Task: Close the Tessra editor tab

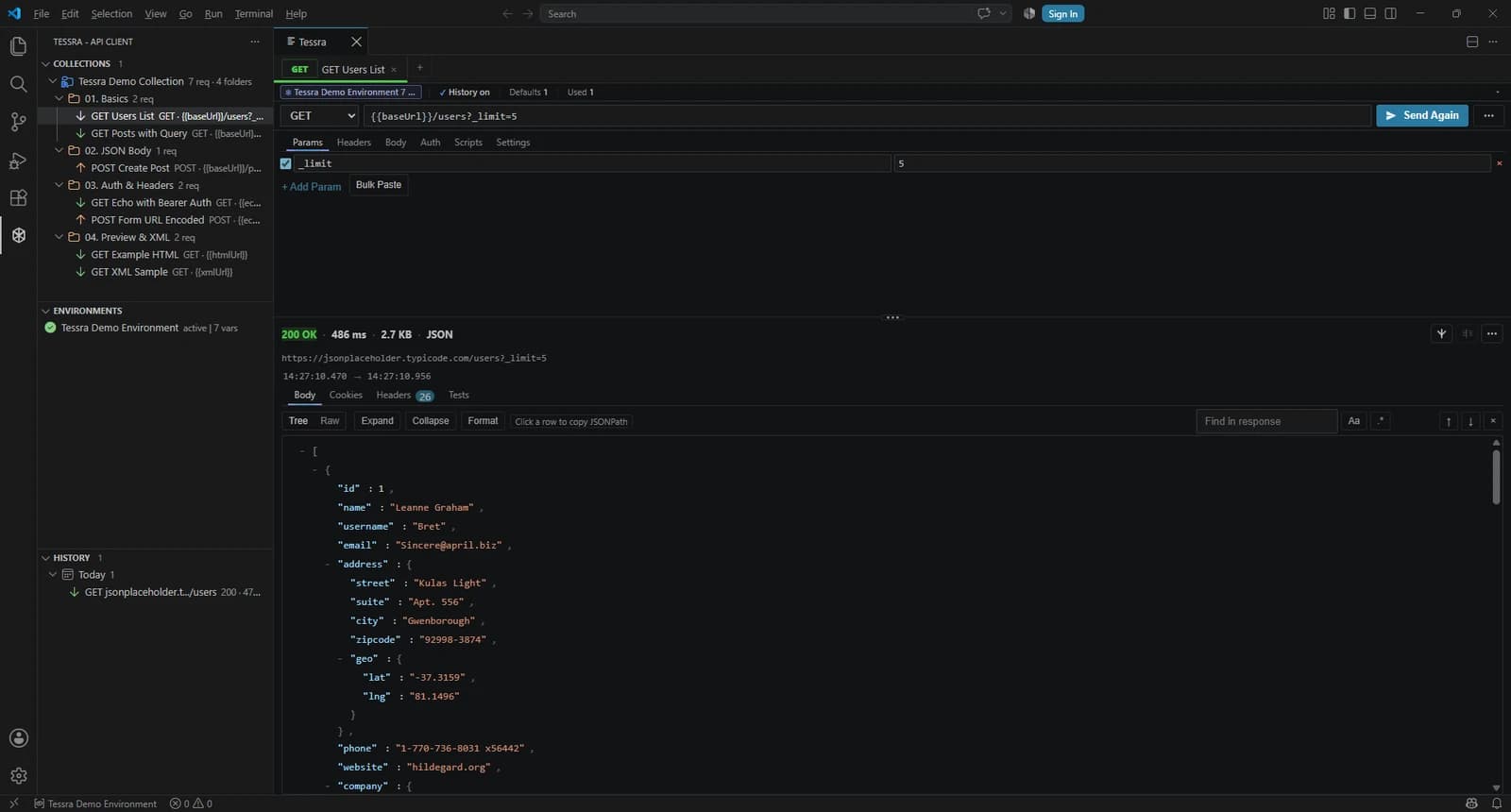Action: pyautogui.click(x=356, y=42)
